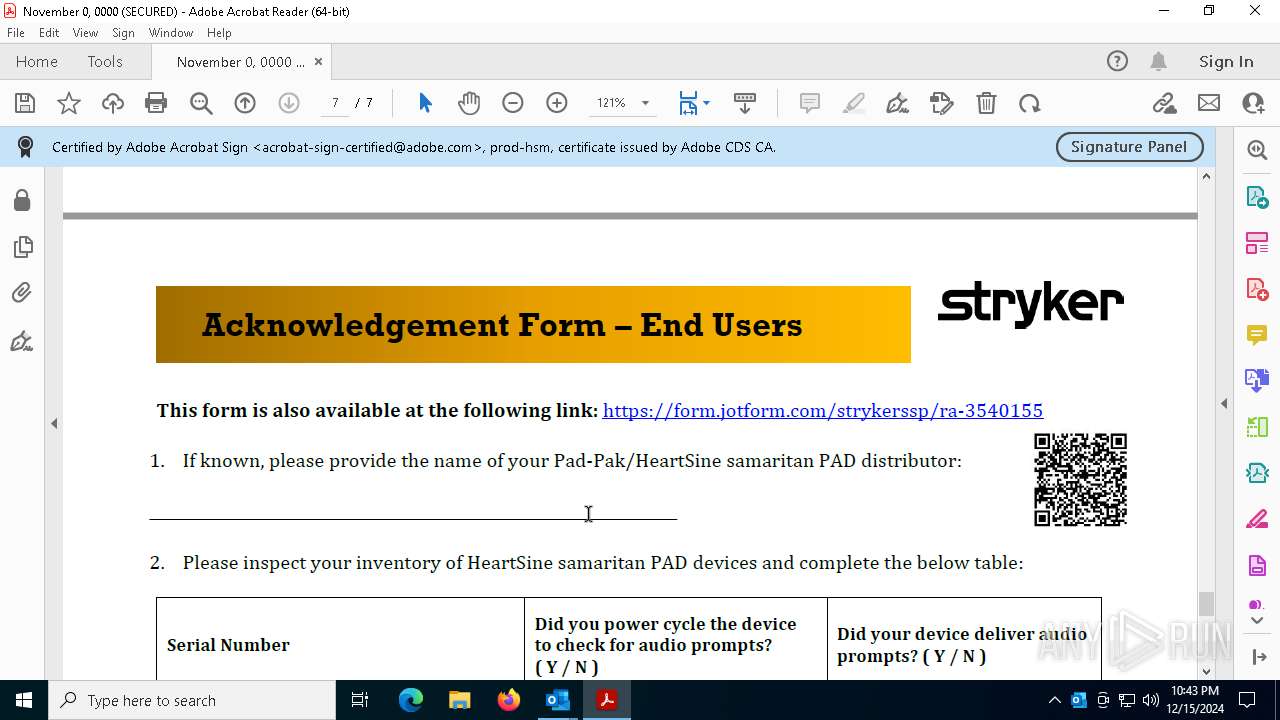Click the share with others person icon
Image resolution: width=1280 pixels, height=720 pixels.
1253,103
